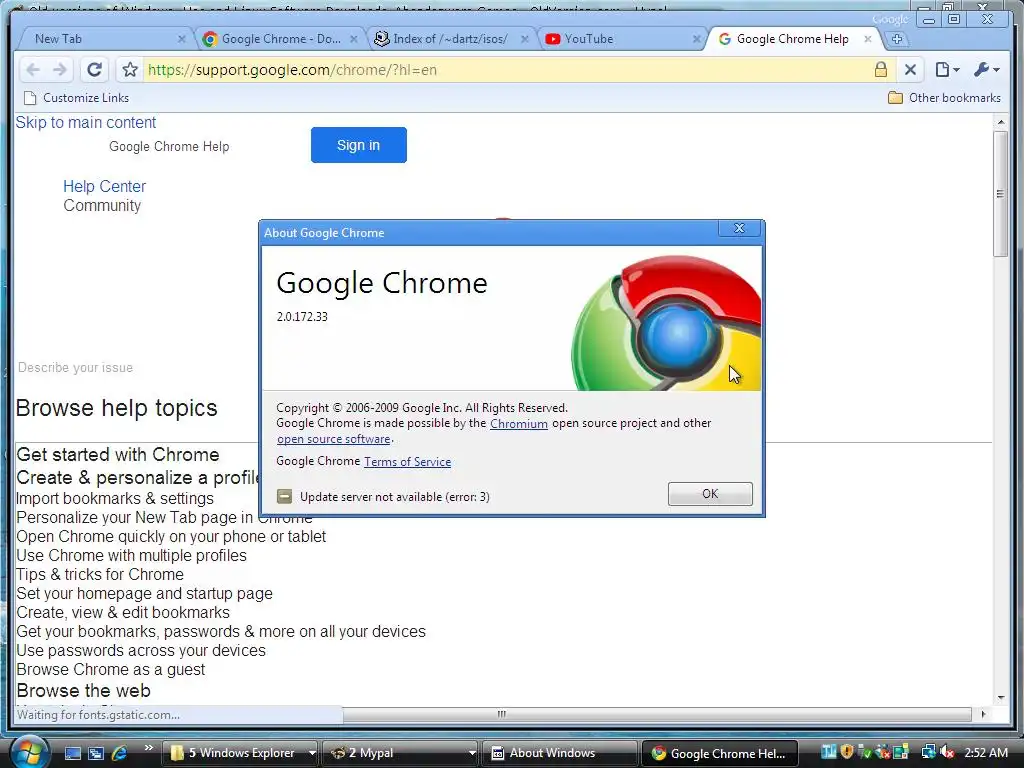Close the Index of /~dartz/isos/ tab

[x=524, y=39]
